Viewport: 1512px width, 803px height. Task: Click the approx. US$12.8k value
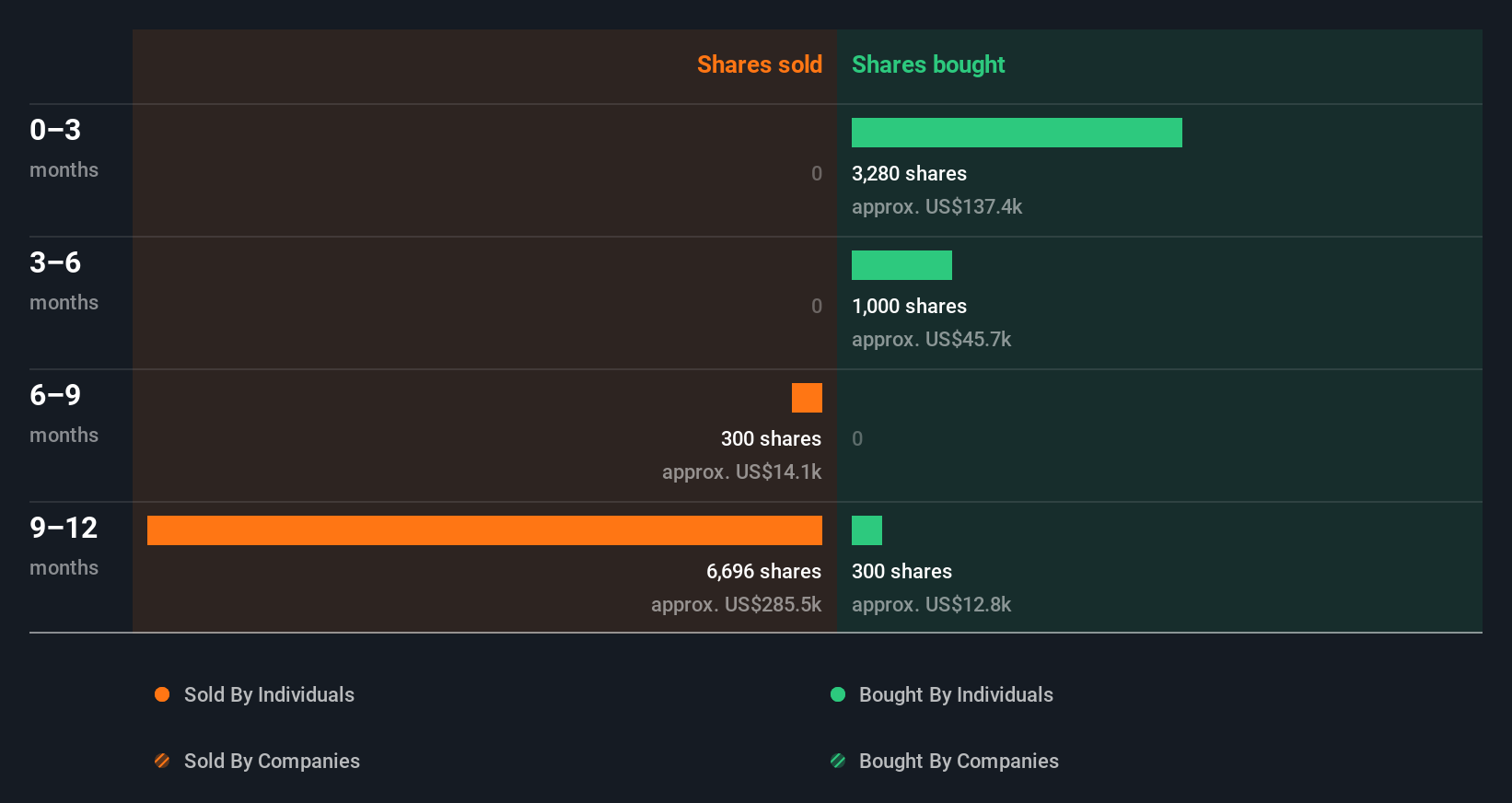click(931, 605)
